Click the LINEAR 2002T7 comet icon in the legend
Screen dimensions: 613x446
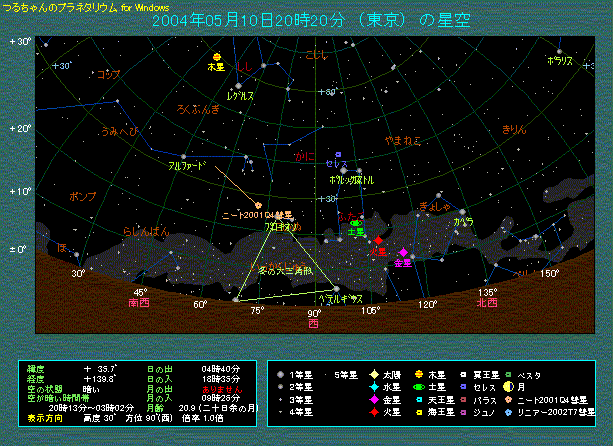point(509,410)
